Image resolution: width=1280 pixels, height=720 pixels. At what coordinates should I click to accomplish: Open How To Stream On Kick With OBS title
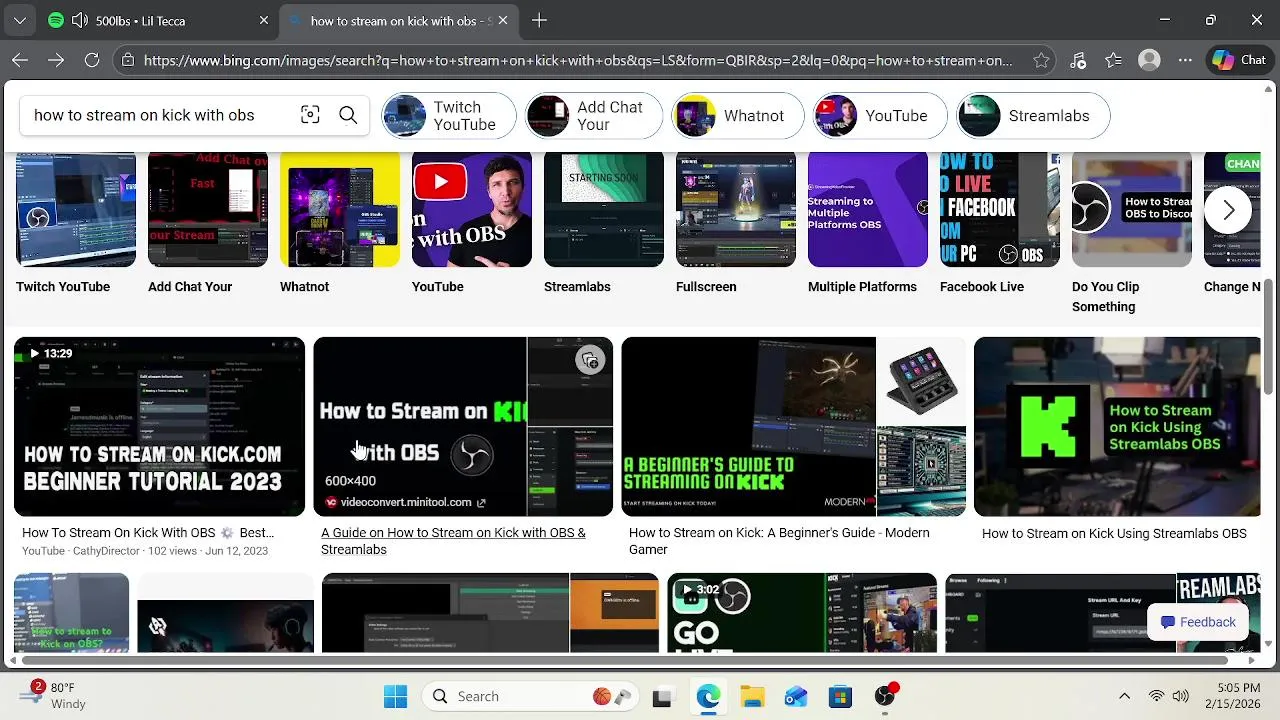[148, 533]
